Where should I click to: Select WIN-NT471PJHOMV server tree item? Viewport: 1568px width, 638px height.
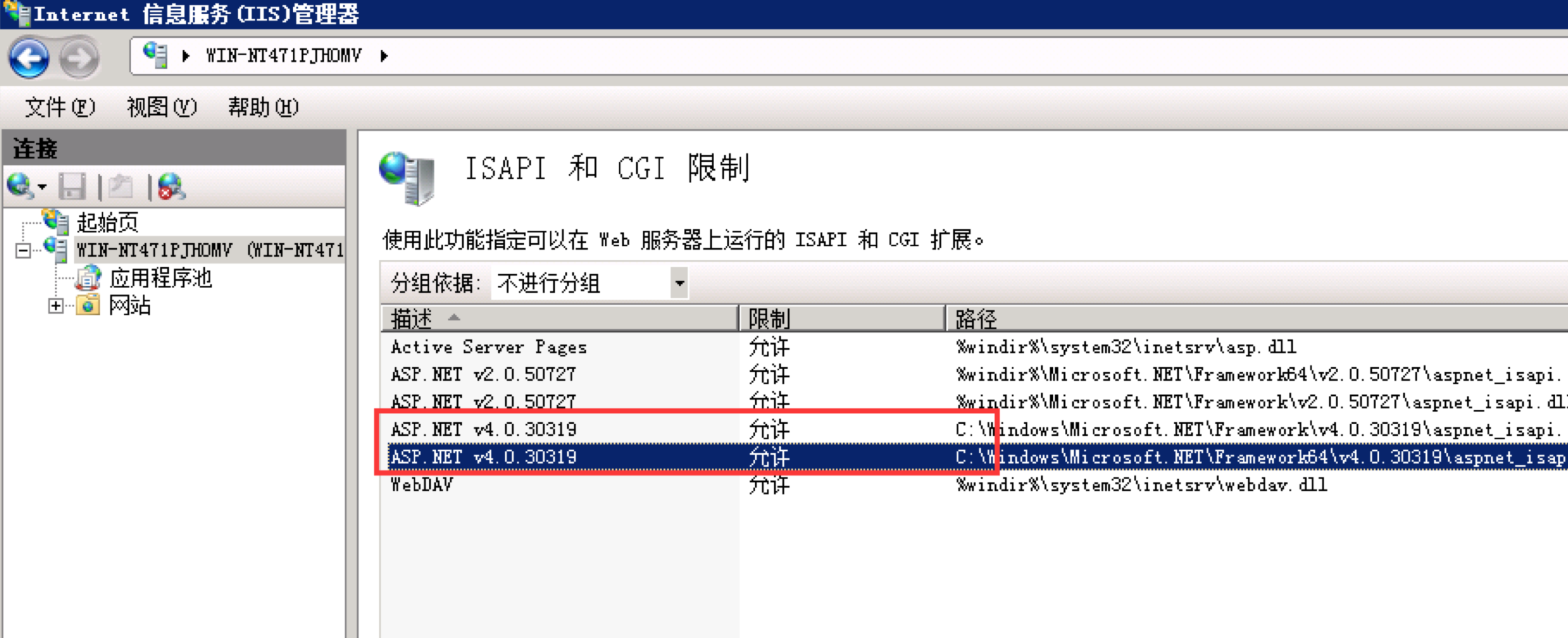210,250
